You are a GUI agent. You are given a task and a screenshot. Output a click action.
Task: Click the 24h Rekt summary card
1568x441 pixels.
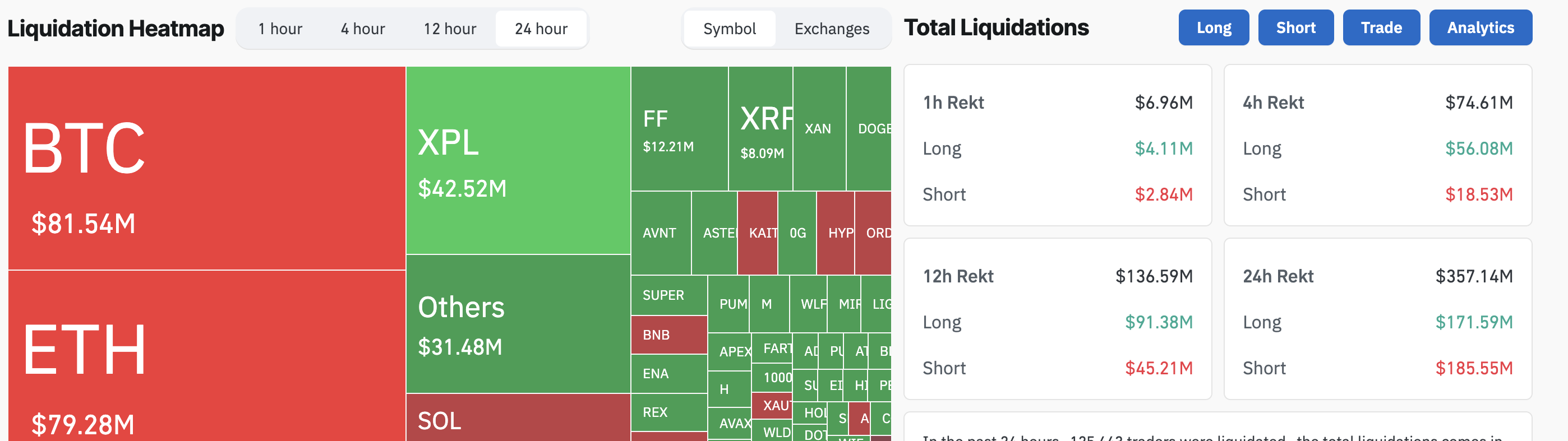pos(1377,319)
